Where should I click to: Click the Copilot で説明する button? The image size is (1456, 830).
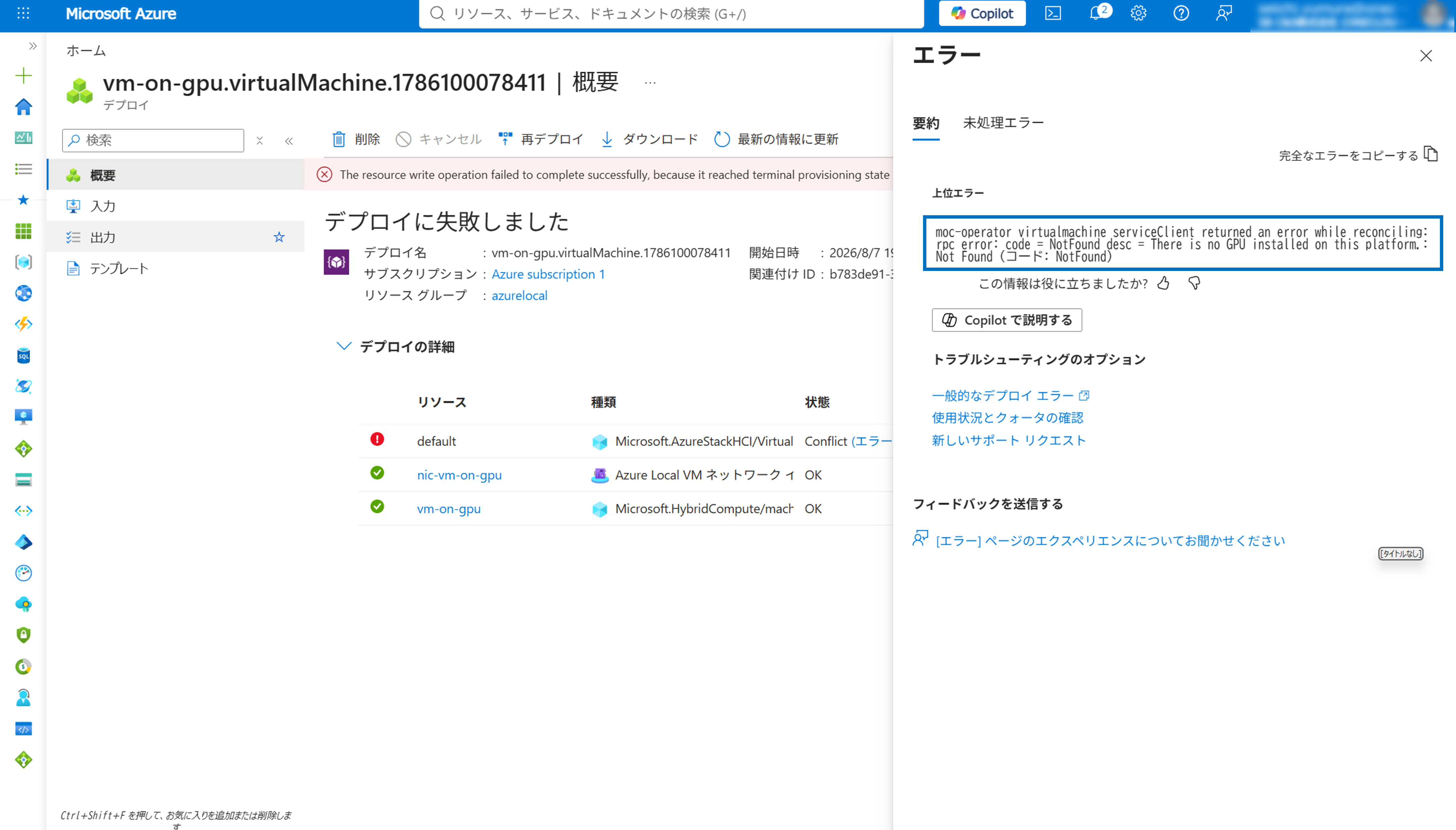(1007, 320)
